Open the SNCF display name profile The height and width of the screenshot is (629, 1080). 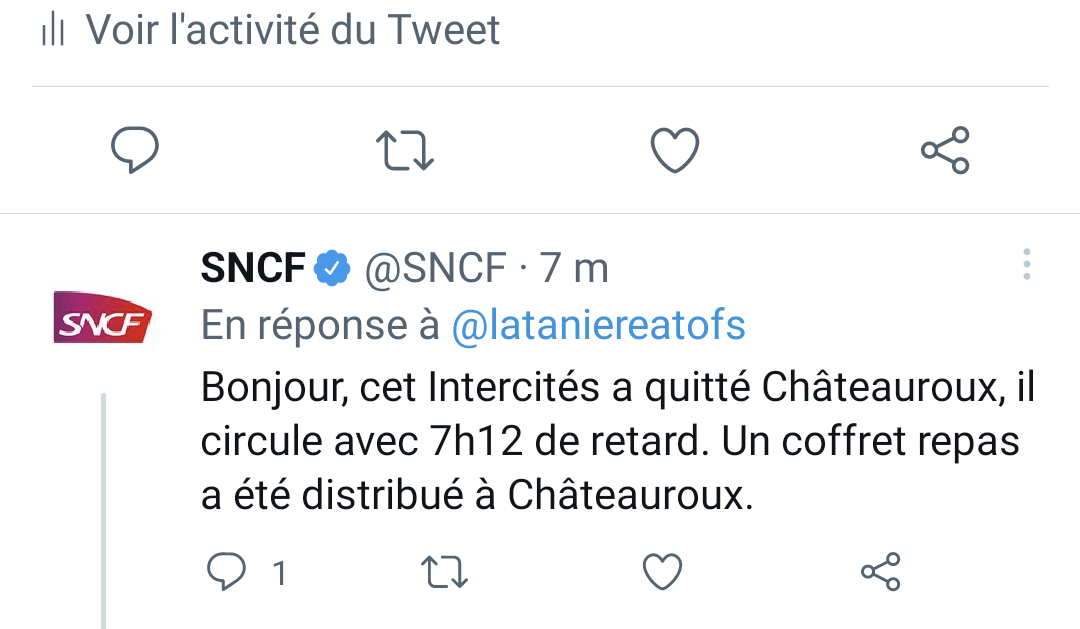pos(253,268)
